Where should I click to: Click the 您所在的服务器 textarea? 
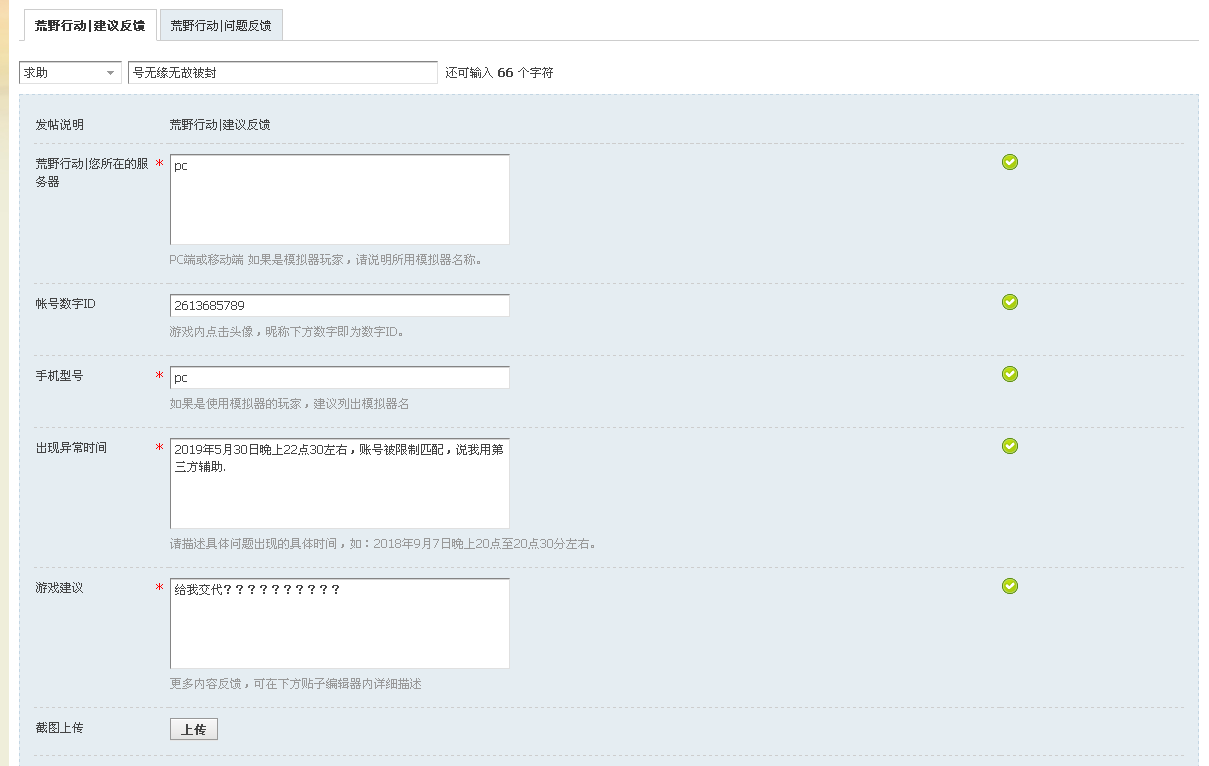pyautogui.click(x=340, y=199)
